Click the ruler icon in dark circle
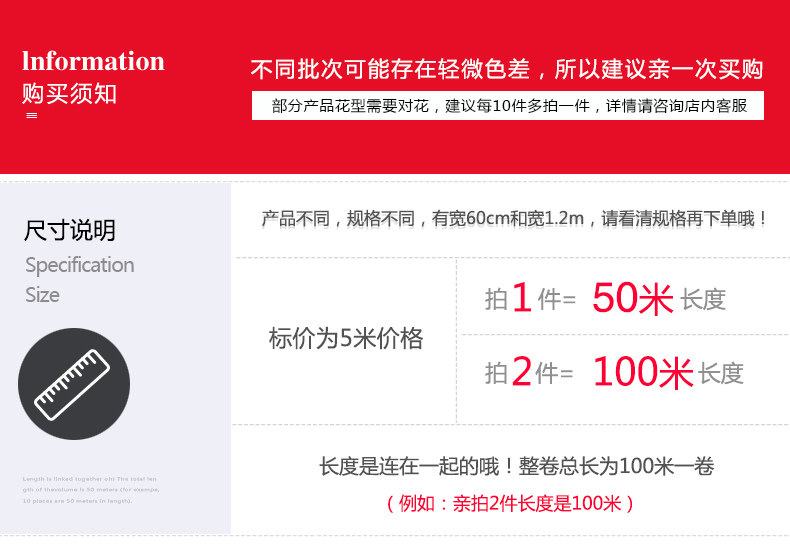Screen dimensions: 790x551 click(x=73, y=384)
